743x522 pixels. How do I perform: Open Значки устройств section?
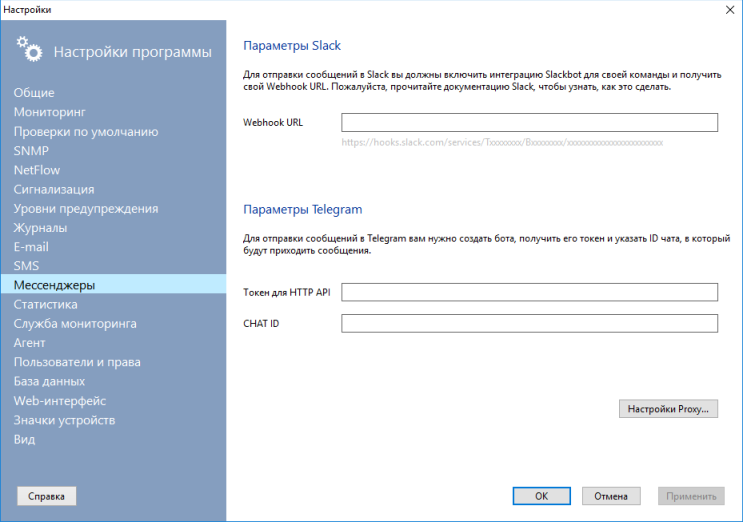(x=64, y=420)
